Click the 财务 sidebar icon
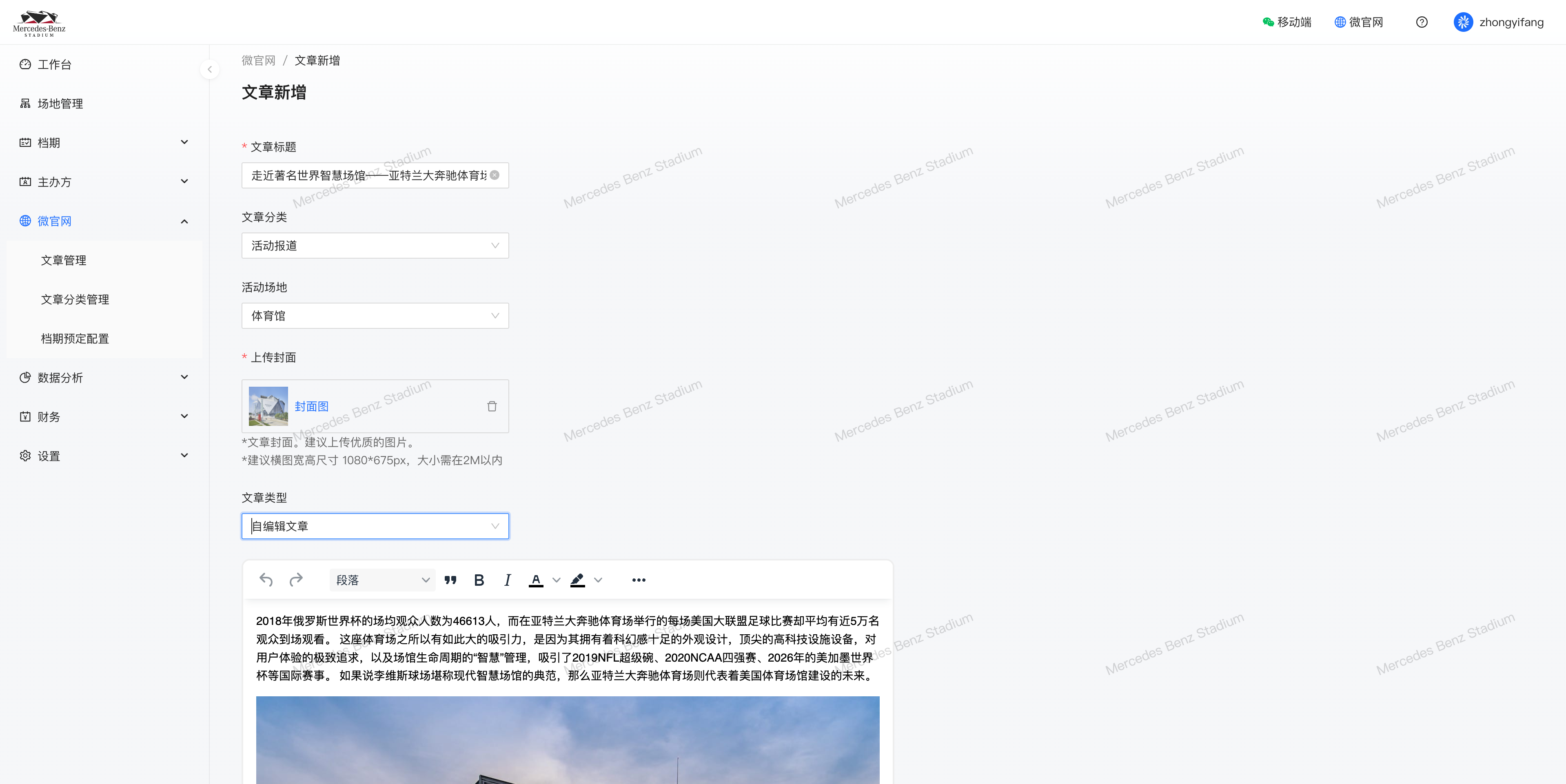The width and height of the screenshot is (1566, 784). click(x=25, y=417)
